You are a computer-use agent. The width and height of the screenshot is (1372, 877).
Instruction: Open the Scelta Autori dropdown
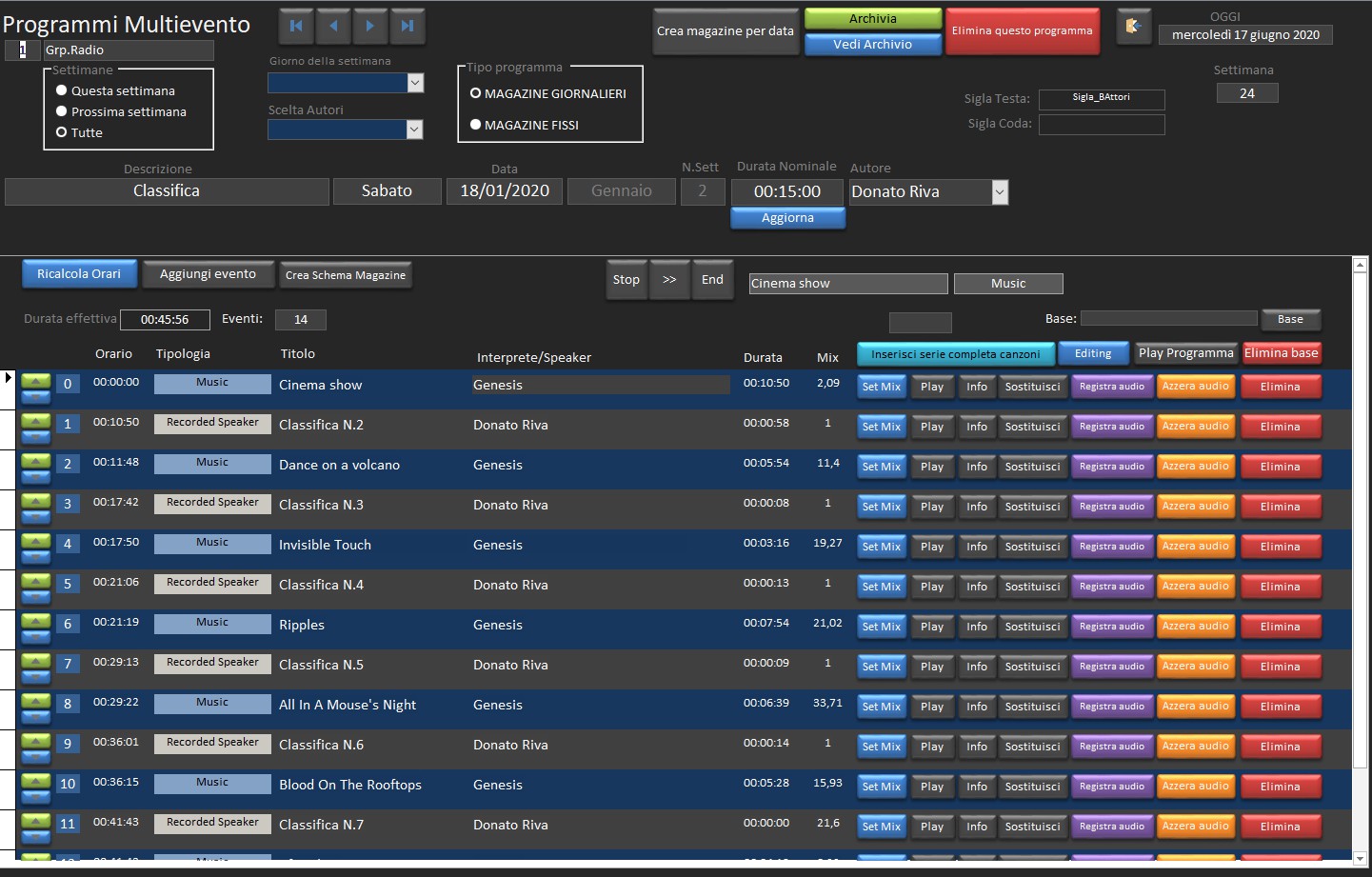[x=414, y=129]
